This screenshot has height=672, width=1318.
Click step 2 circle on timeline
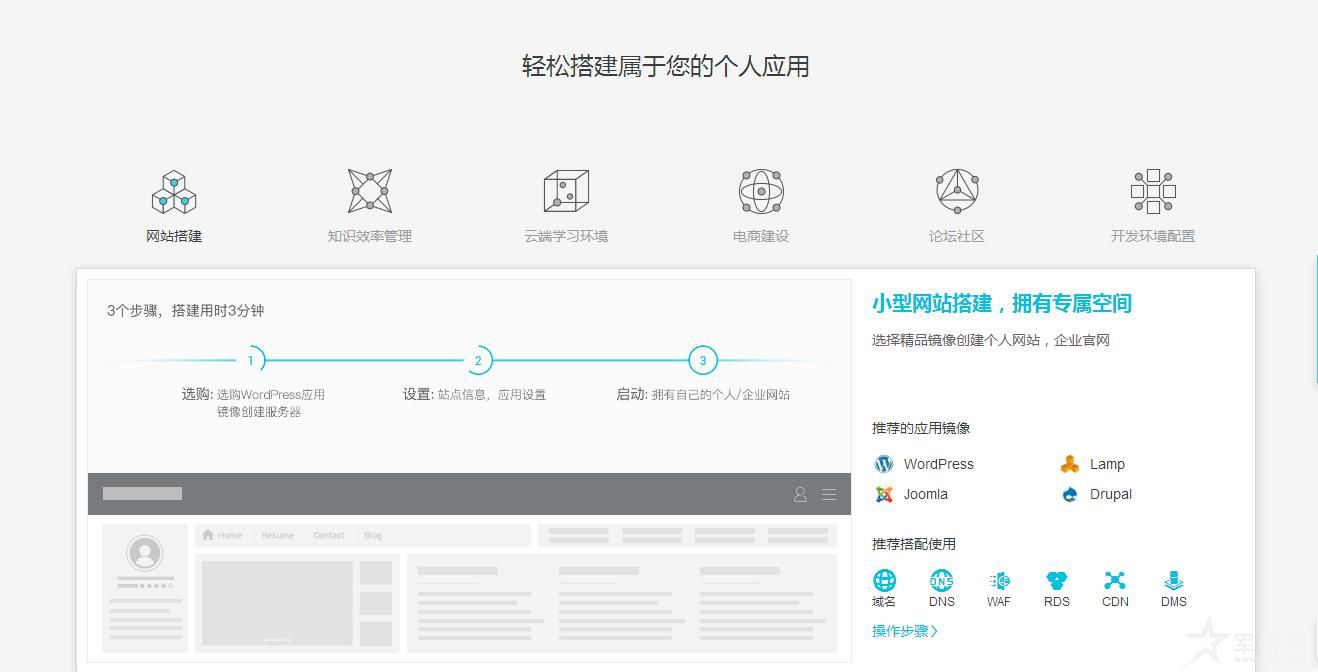coord(478,360)
